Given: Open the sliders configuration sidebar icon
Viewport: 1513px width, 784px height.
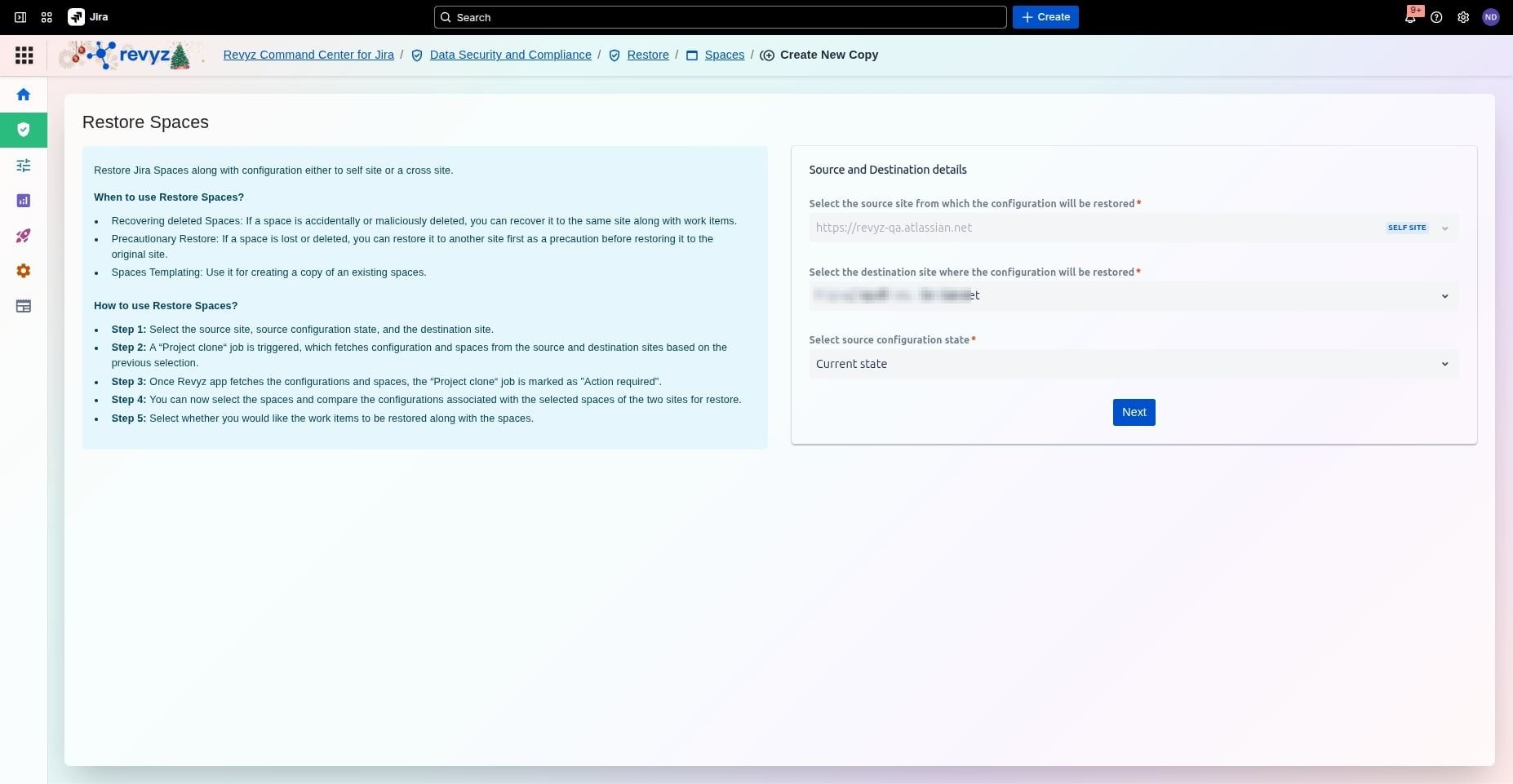Looking at the screenshot, I should (24, 166).
